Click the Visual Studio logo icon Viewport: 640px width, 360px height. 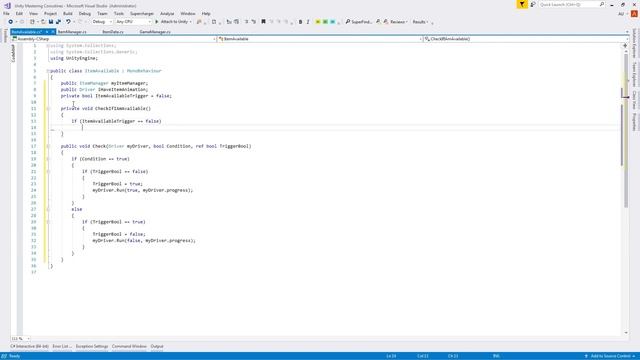pos(7,5)
